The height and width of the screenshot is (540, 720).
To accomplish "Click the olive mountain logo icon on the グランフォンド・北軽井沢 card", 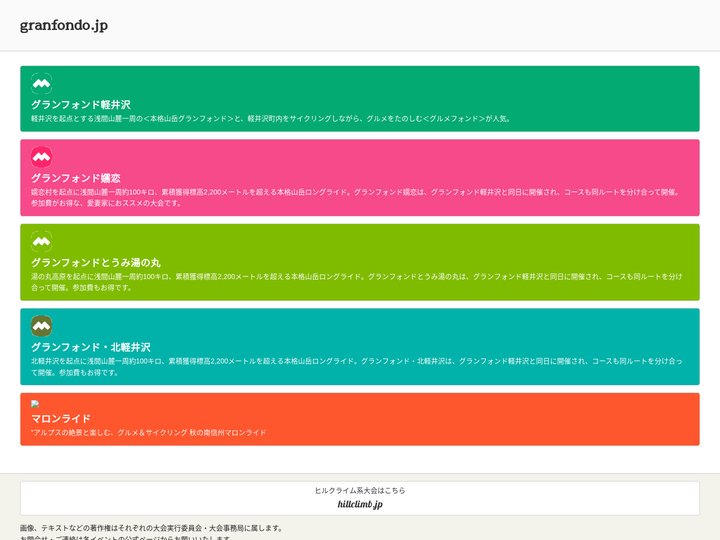I will tap(41, 326).
